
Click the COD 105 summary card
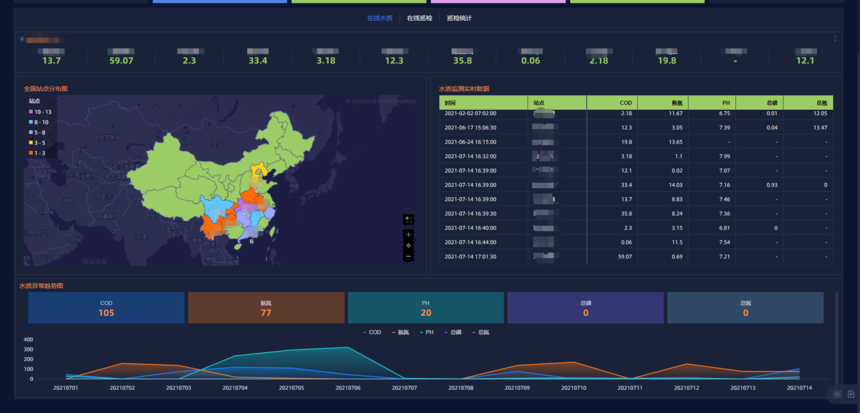coord(106,308)
